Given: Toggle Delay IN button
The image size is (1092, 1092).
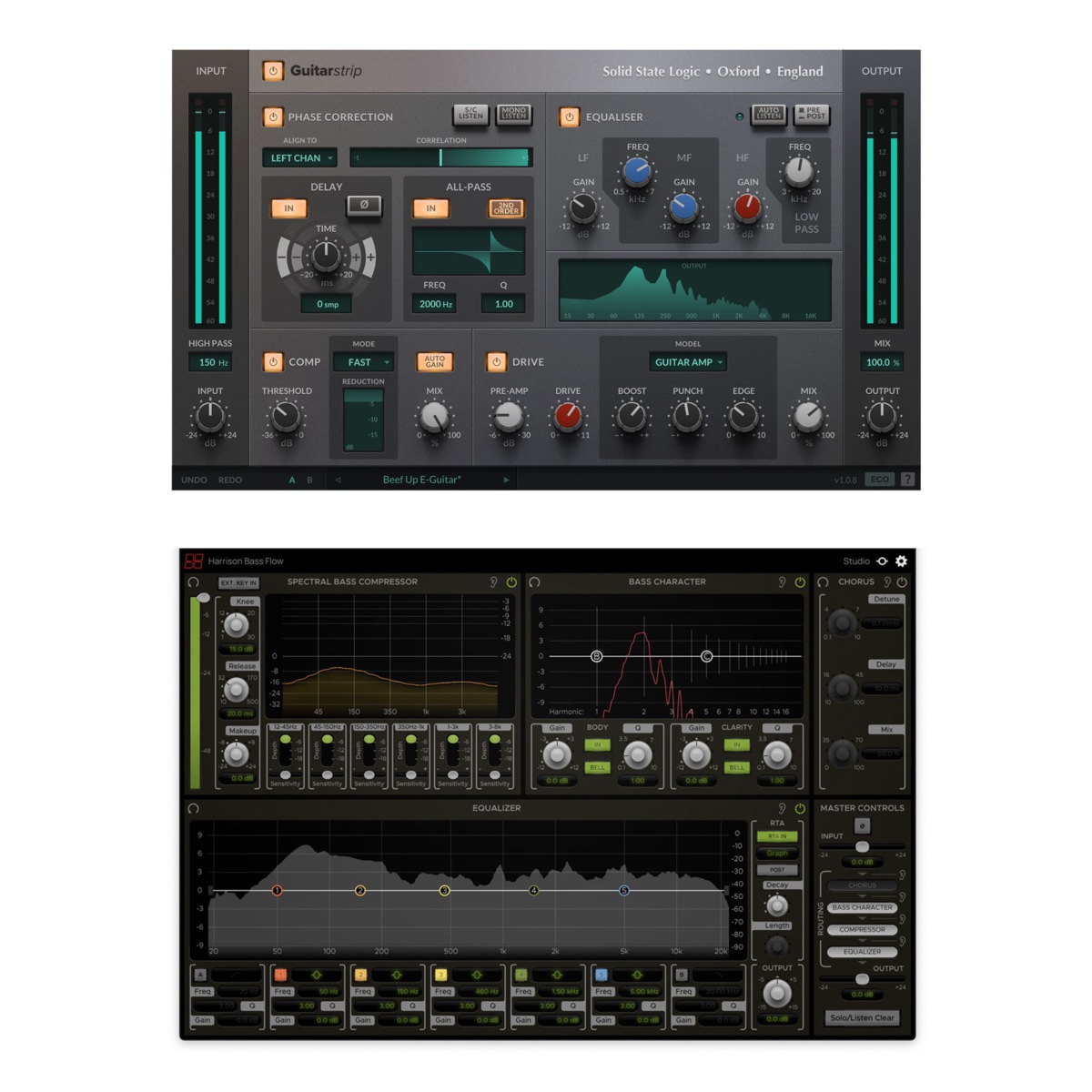Looking at the screenshot, I should (x=289, y=208).
